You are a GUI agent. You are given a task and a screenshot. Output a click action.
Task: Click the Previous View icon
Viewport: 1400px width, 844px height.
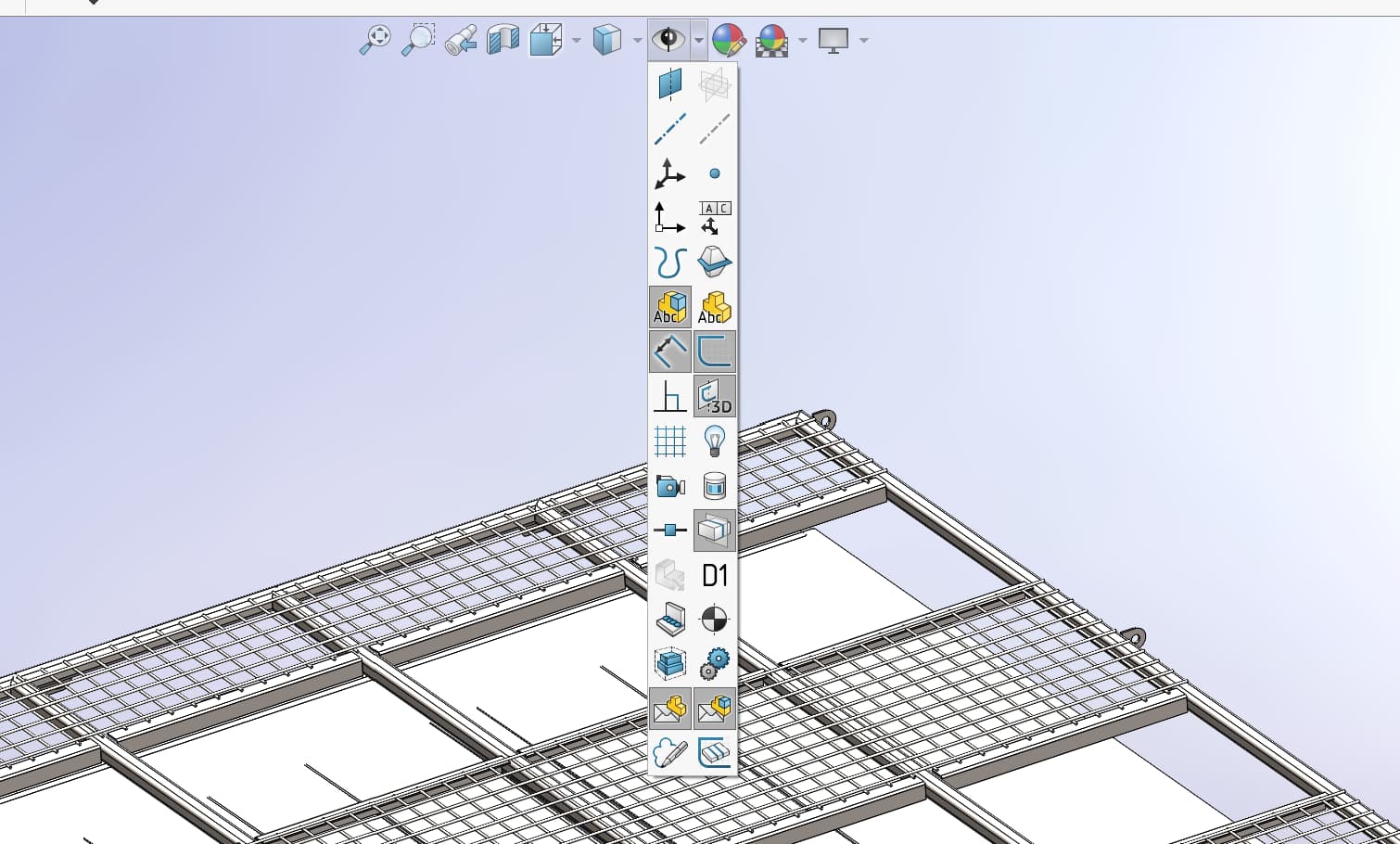click(x=461, y=40)
